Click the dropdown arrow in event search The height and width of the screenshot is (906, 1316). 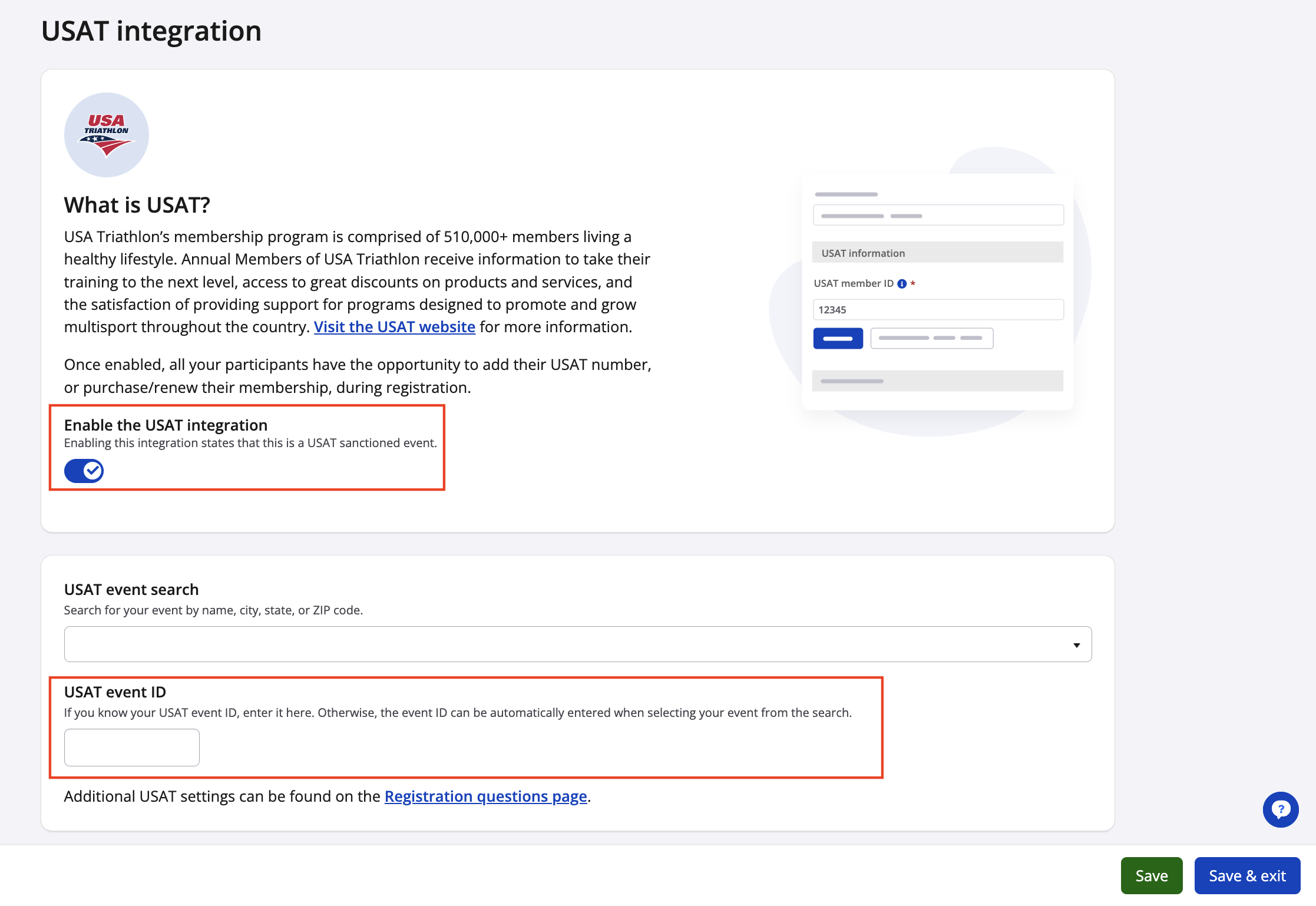tap(1076, 645)
